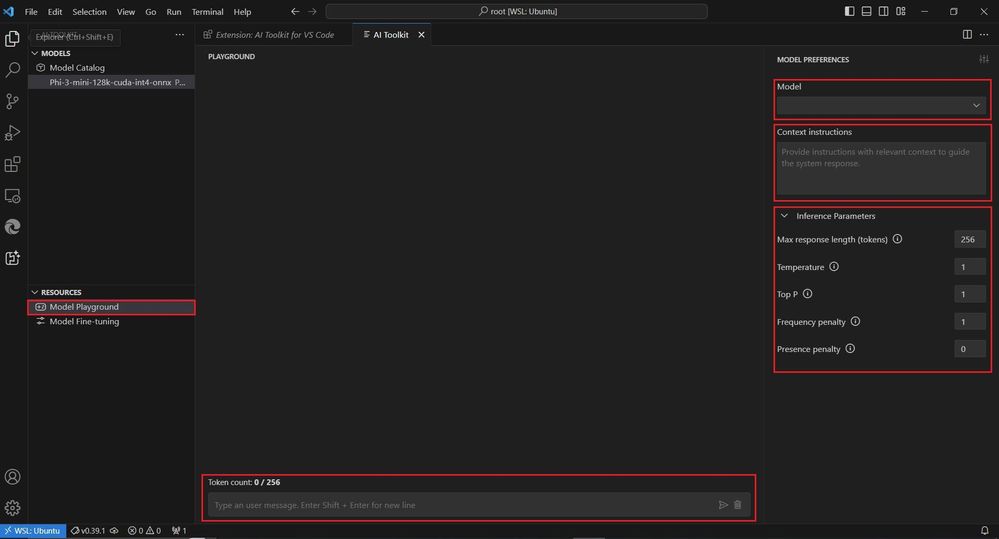The image size is (999, 539).
Task: Edit the Presence penalty value field
Action: point(970,349)
